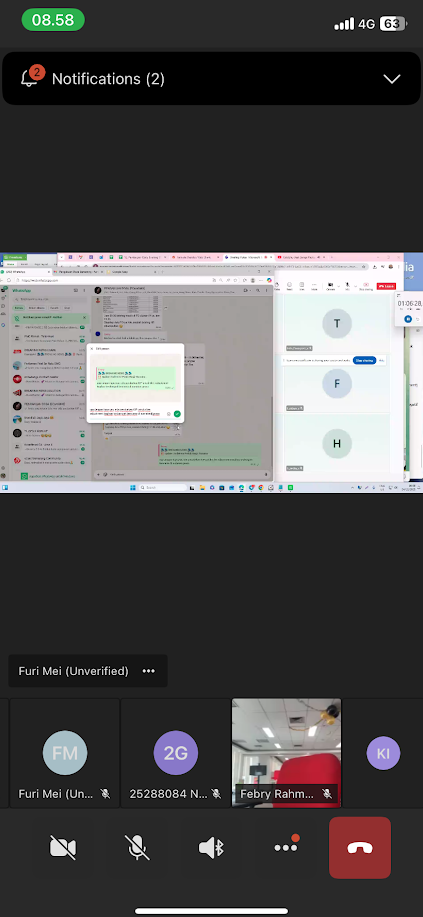Tap the muted mic icon on 25288084 tile
This screenshot has height=917, width=423.
tap(216, 794)
